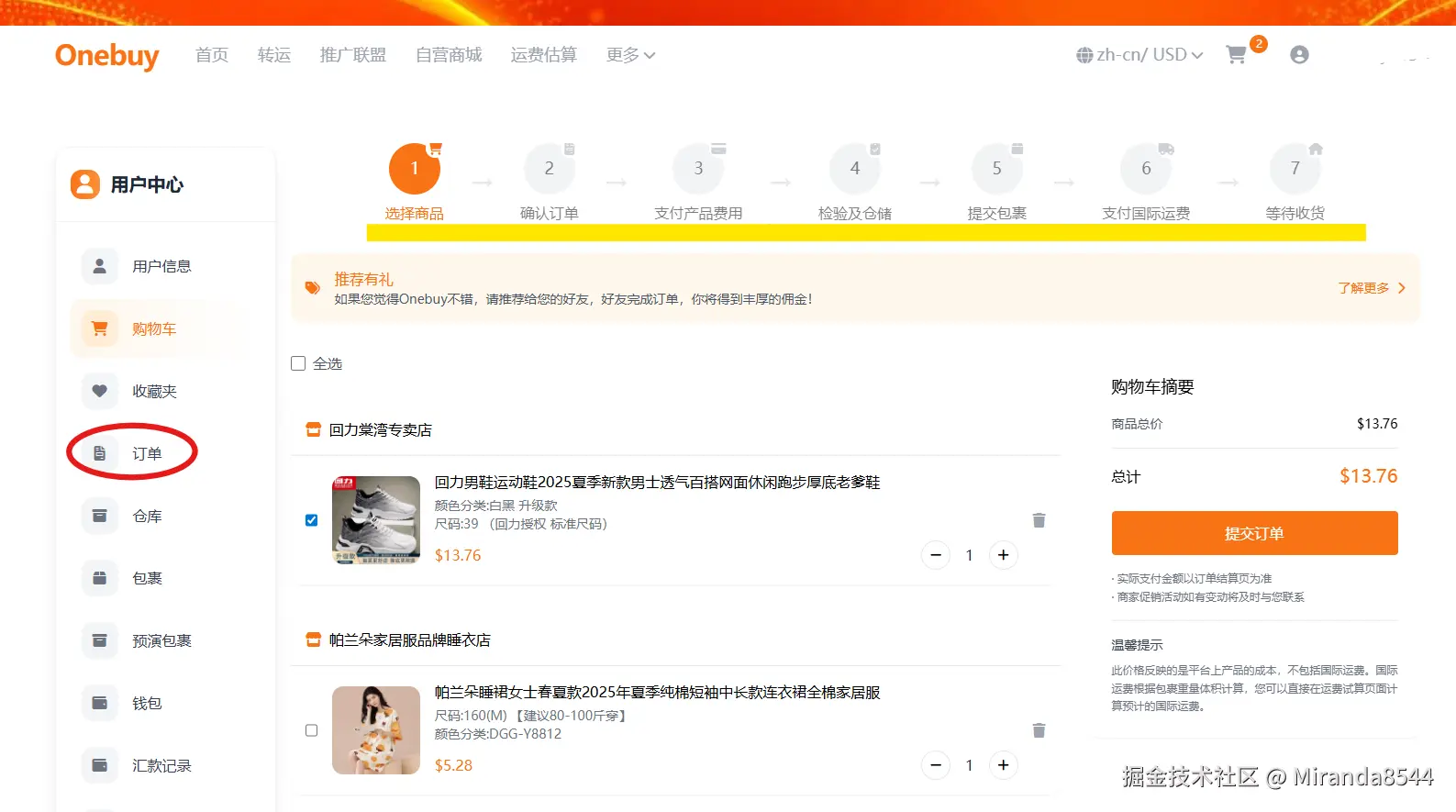Click the globe language icon

1084,55
